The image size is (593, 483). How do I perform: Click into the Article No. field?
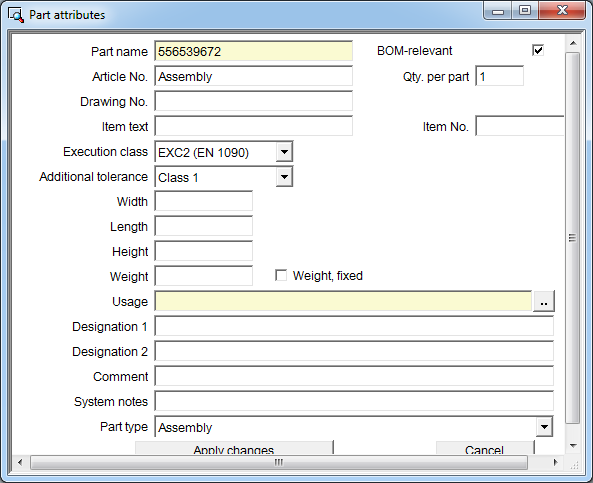pos(253,76)
